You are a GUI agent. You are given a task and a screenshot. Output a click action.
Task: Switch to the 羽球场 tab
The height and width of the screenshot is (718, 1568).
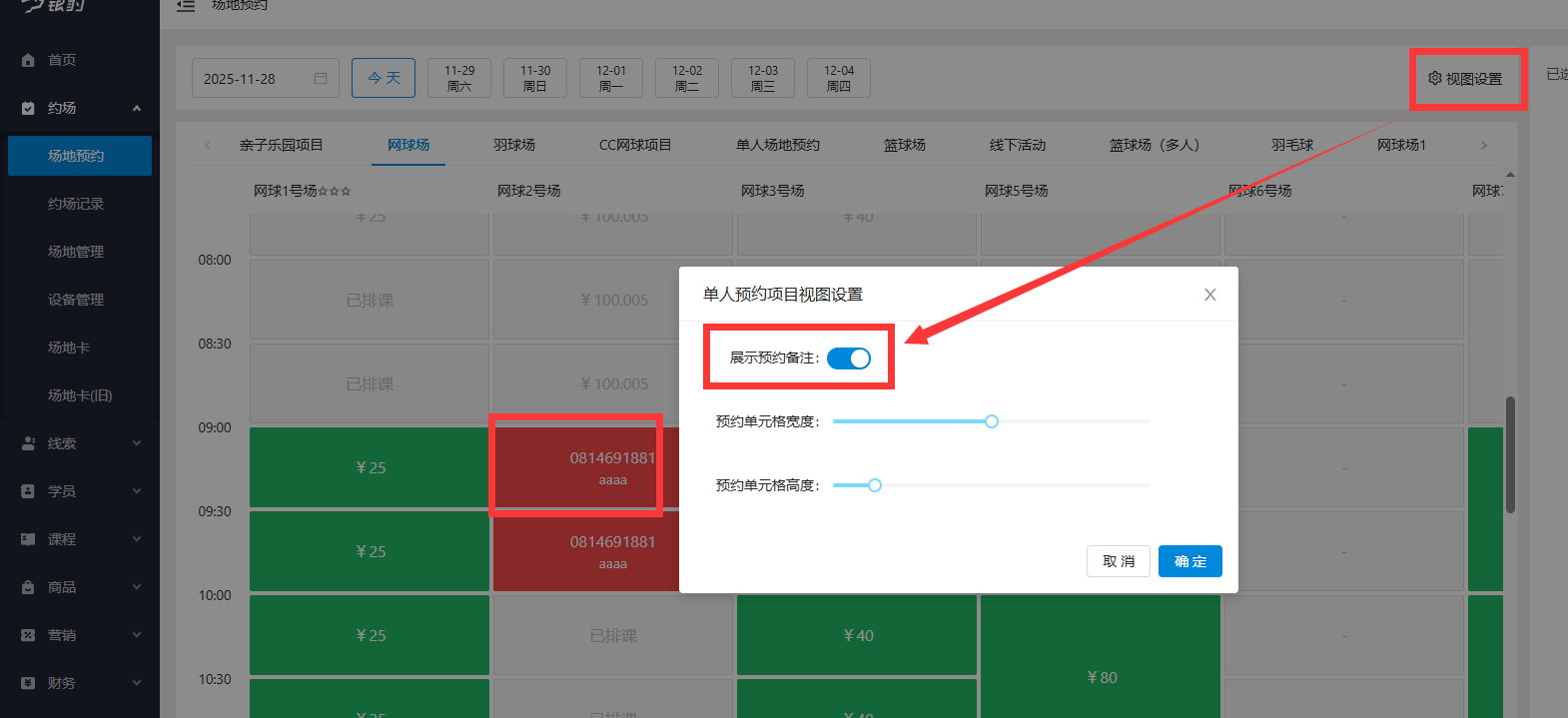514,145
